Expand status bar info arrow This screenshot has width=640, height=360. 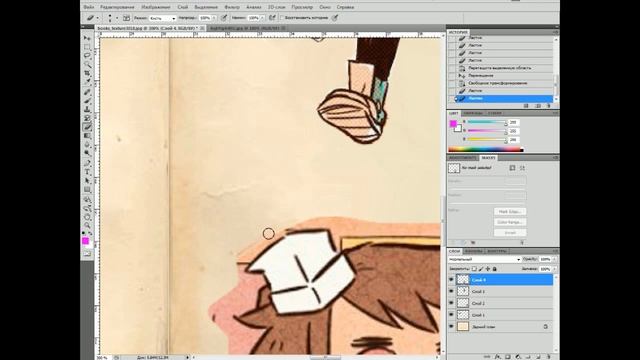pos(187,357)
